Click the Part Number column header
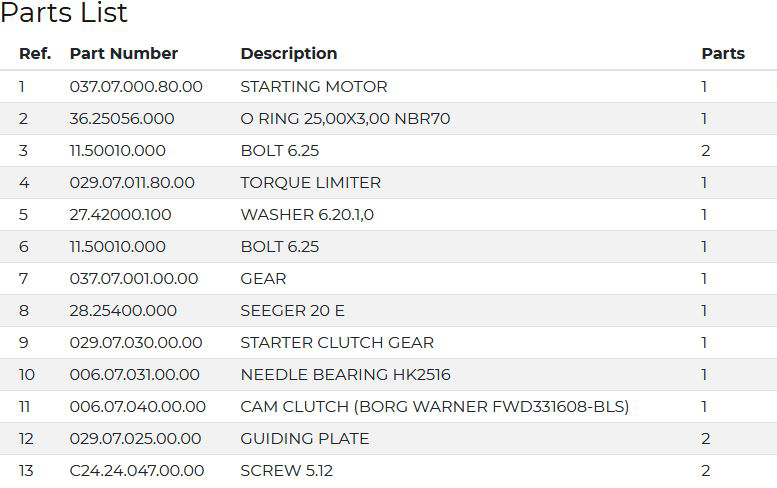Image resolution: width=777 pixels, height=488 pixels. [124, 54]
